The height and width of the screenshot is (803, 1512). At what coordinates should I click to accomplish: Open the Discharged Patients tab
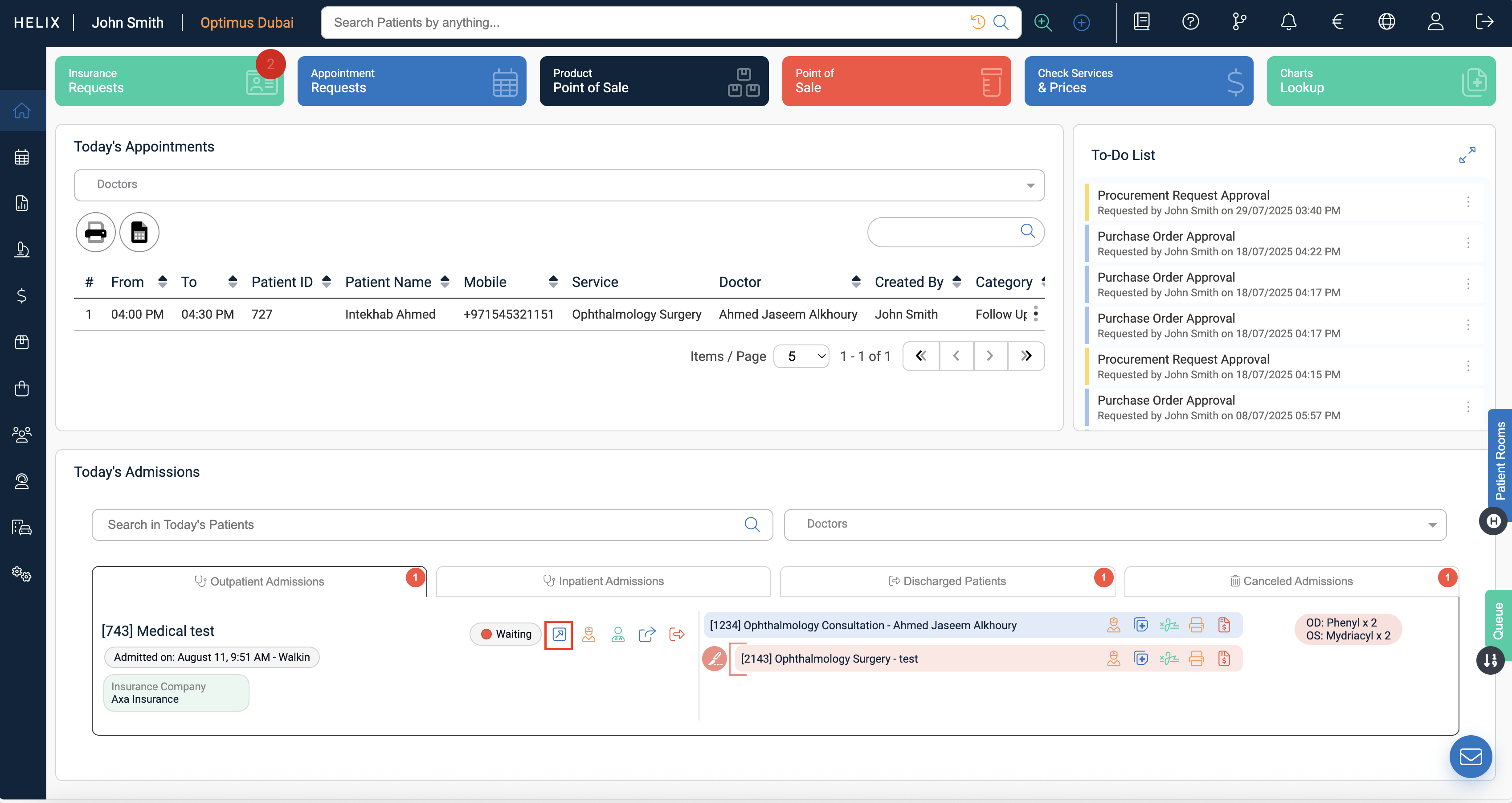(947, 581)
